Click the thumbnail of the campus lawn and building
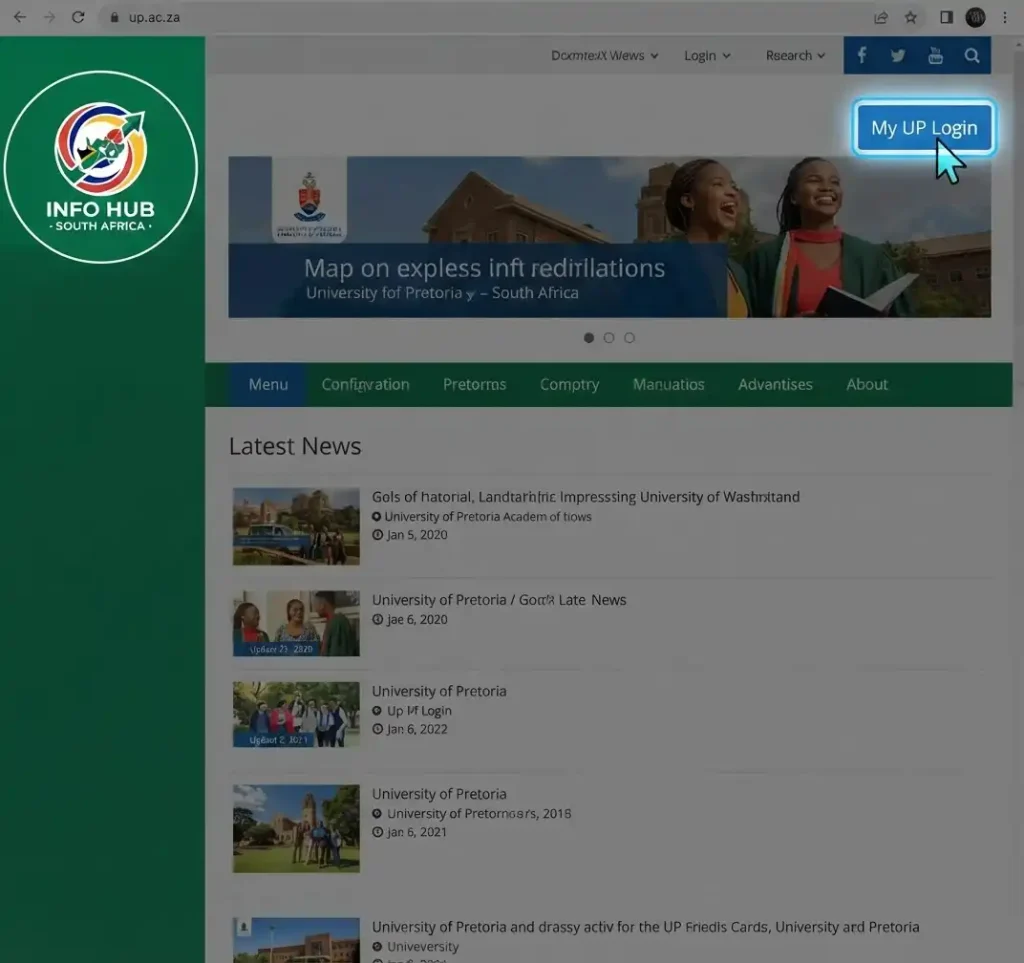The height and width of the screenshot is (963, 1024). click(296, 829)
